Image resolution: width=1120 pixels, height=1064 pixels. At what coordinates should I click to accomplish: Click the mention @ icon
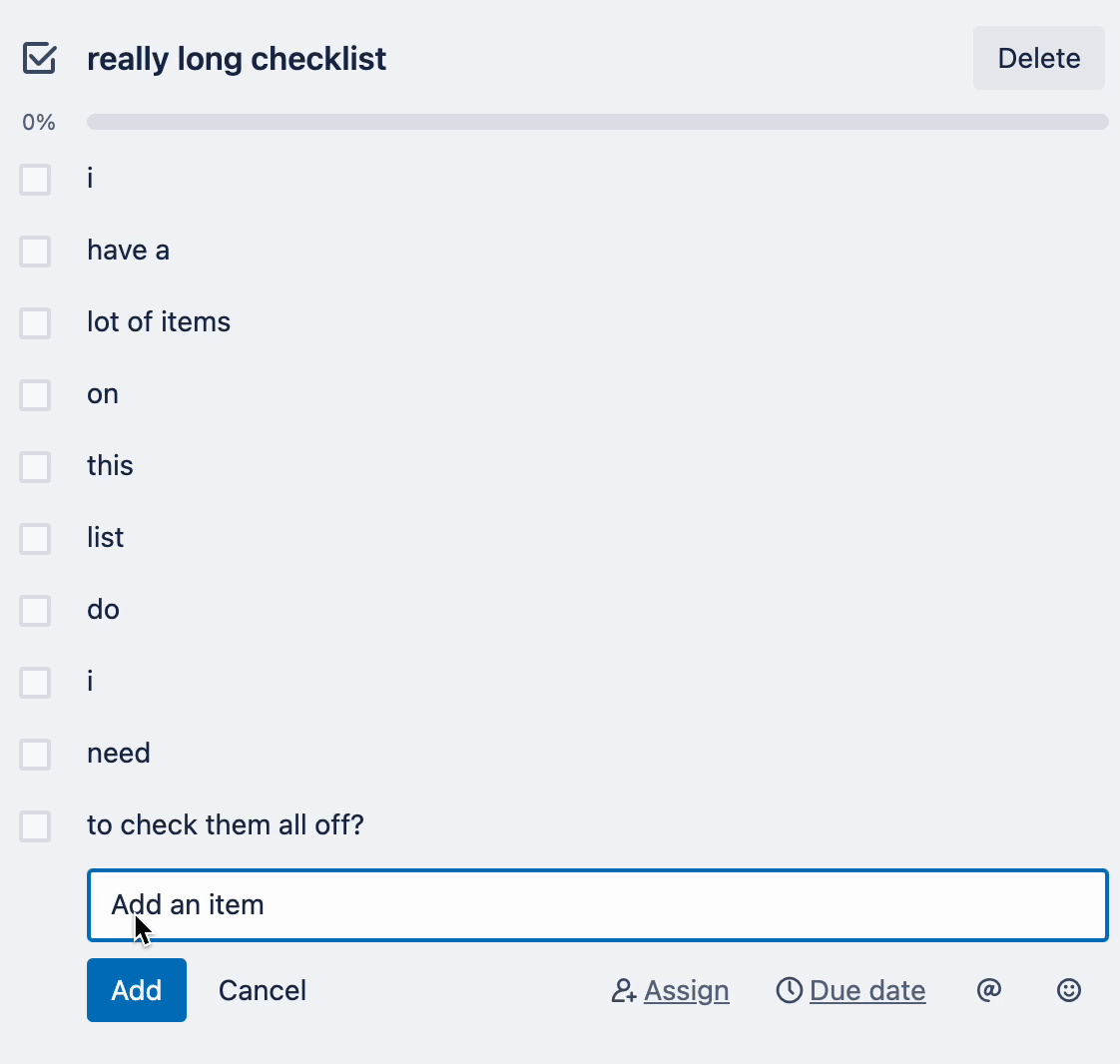point(988,990)
